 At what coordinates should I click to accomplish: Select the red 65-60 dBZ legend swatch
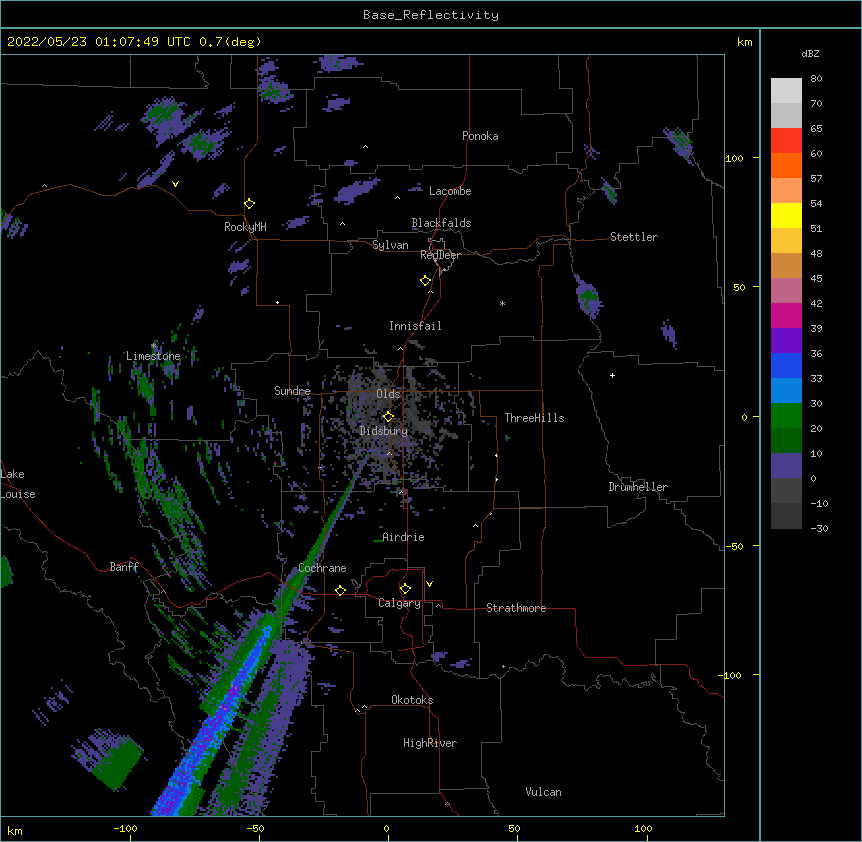786,141
